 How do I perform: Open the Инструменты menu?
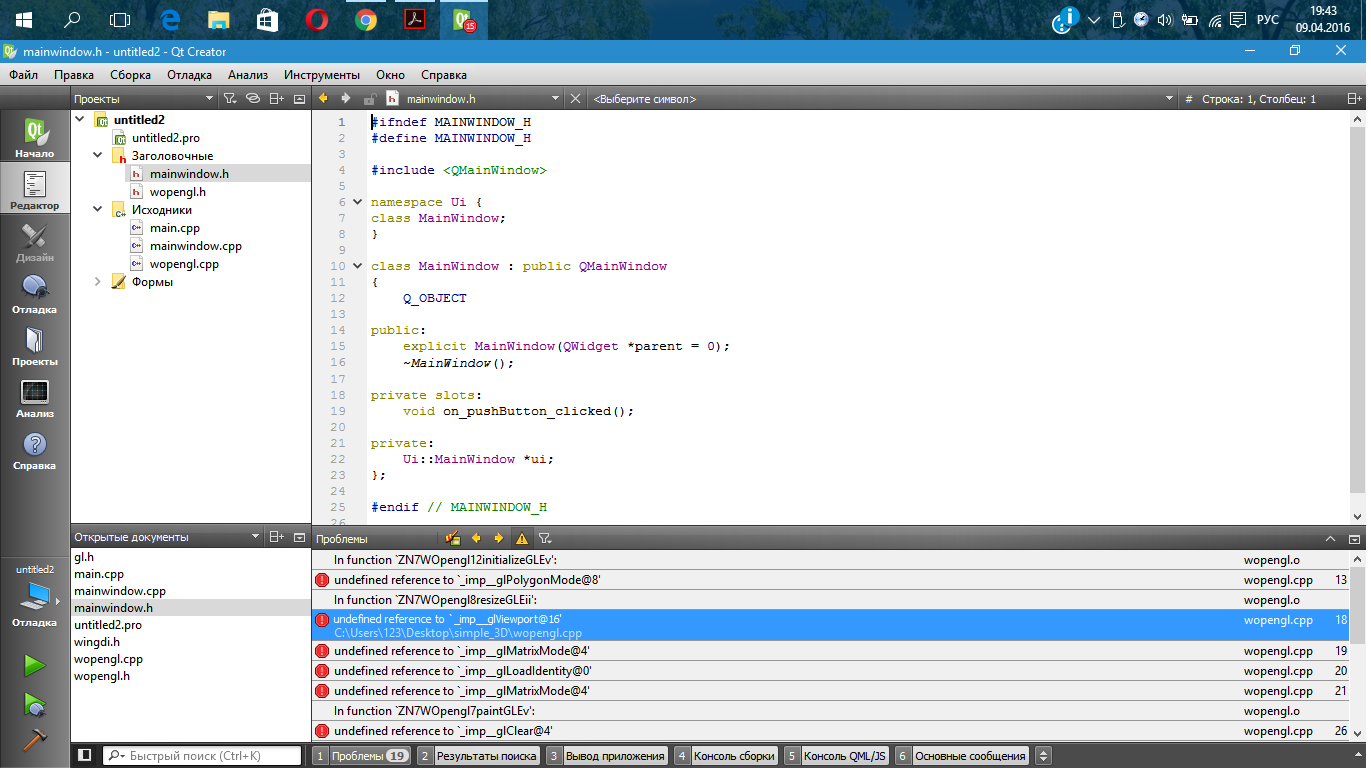(x=322, y=75)
